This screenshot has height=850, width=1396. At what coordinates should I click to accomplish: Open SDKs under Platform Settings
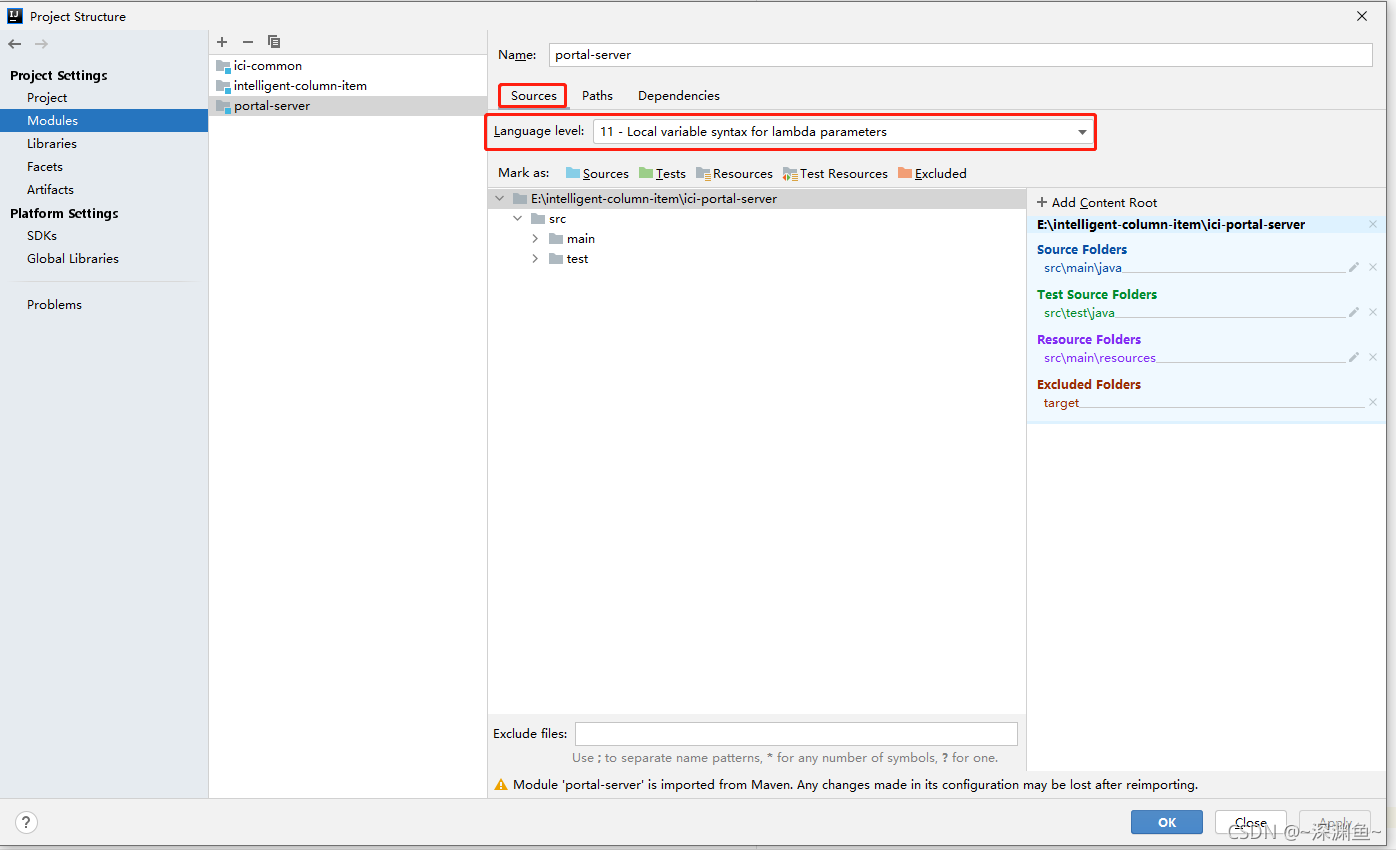[x=42, y=235]
